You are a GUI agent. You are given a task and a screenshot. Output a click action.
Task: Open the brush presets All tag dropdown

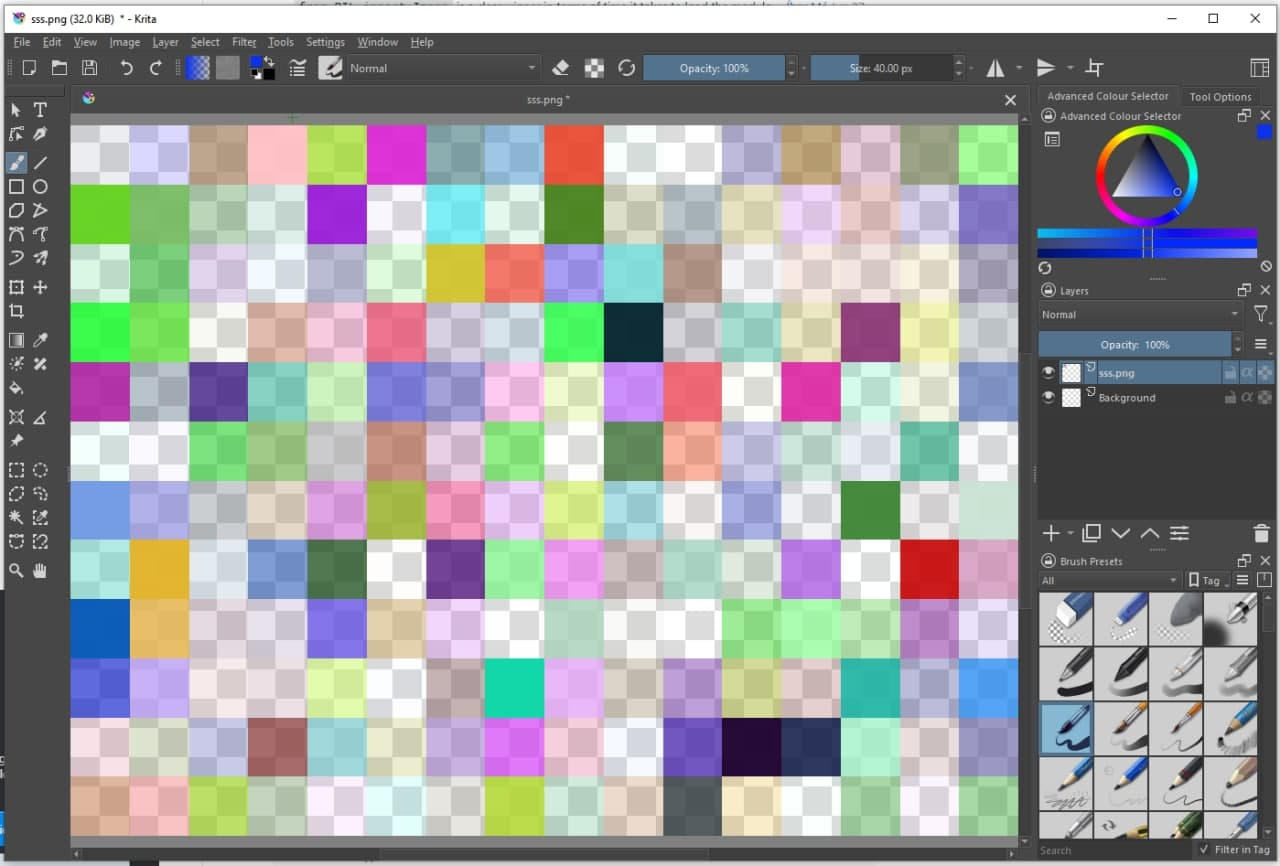(1110, 580)
